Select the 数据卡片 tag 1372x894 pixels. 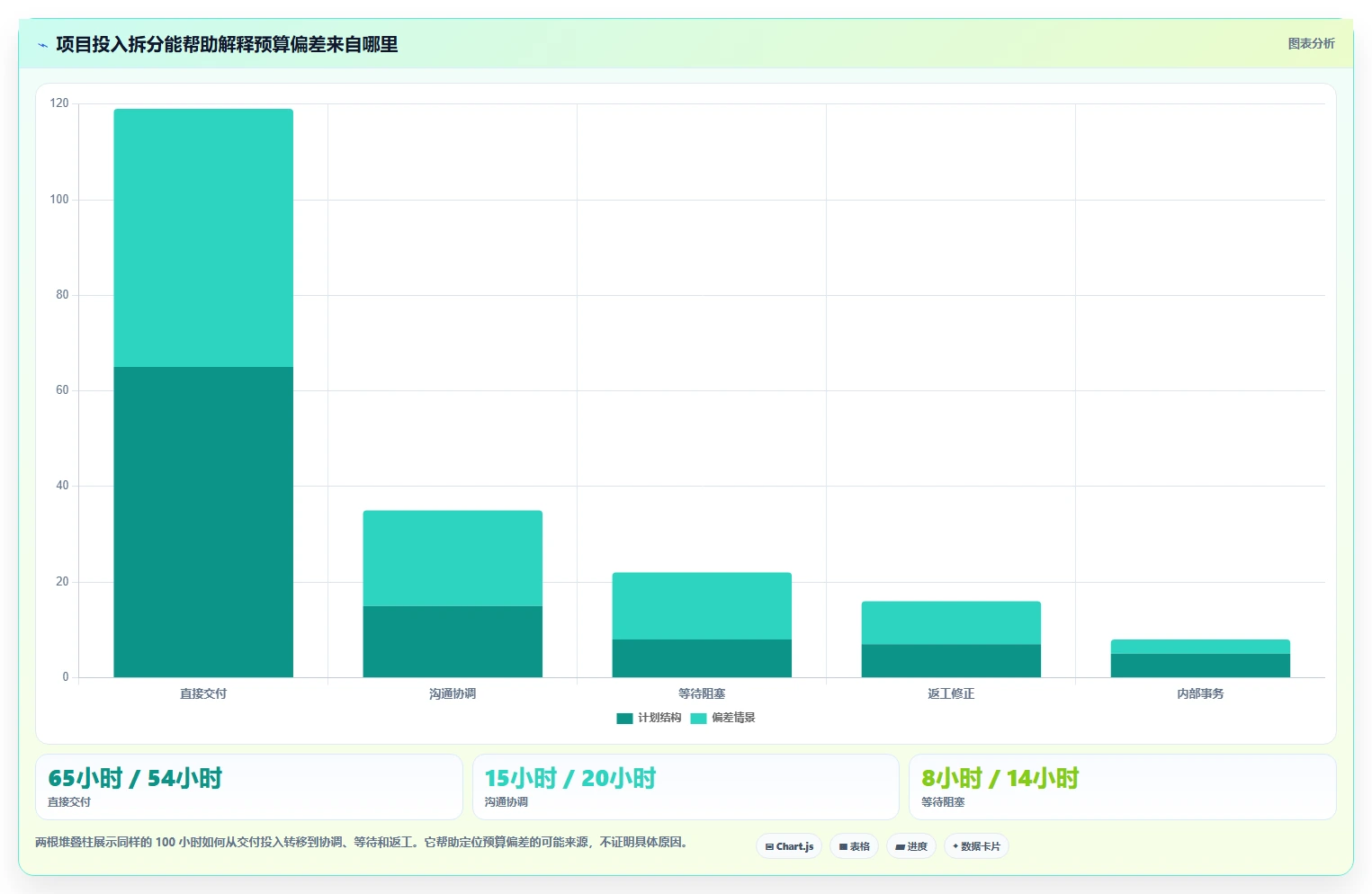(976, 846)
